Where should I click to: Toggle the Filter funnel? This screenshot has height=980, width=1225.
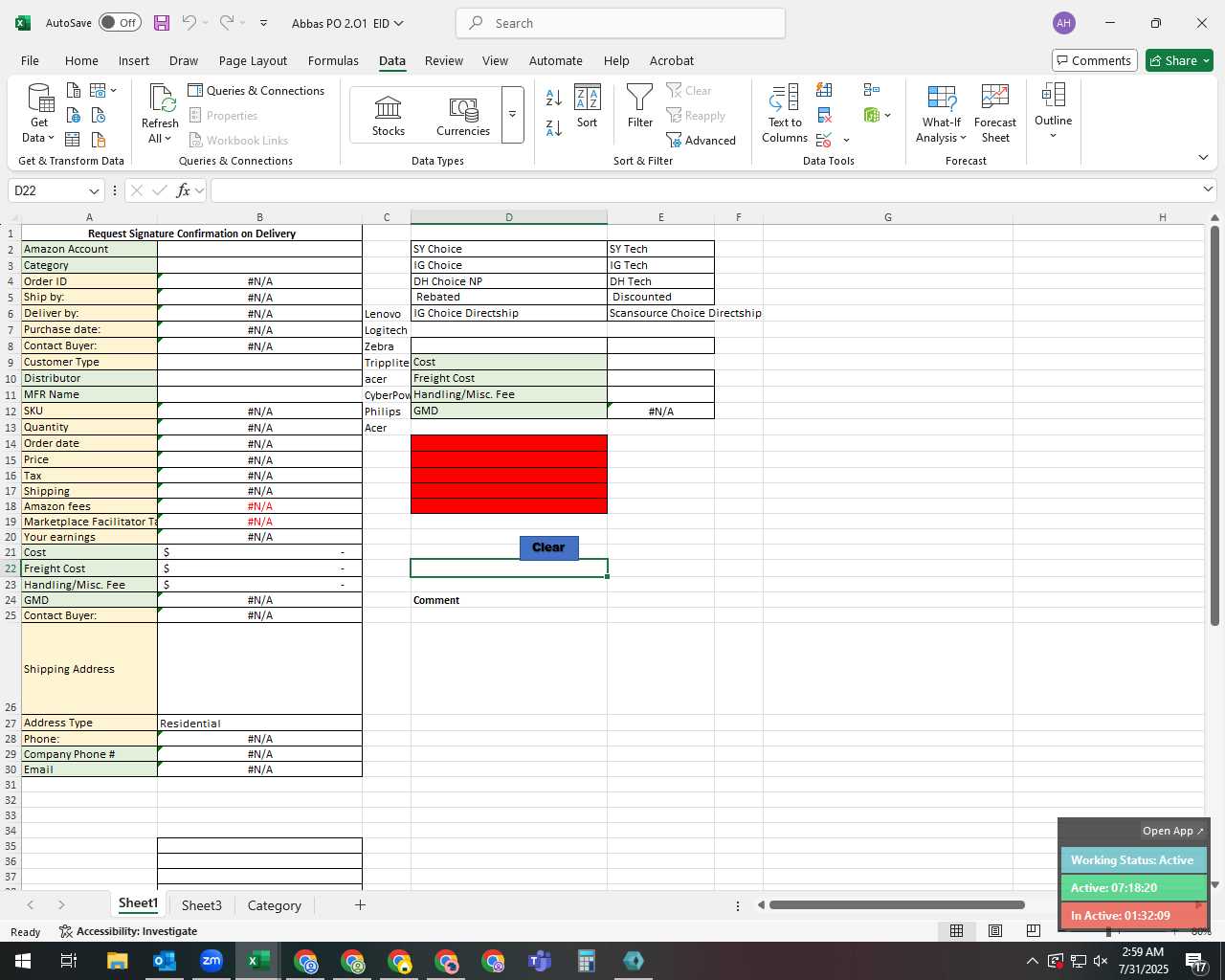pyautogui.click(x=640, y=106)
